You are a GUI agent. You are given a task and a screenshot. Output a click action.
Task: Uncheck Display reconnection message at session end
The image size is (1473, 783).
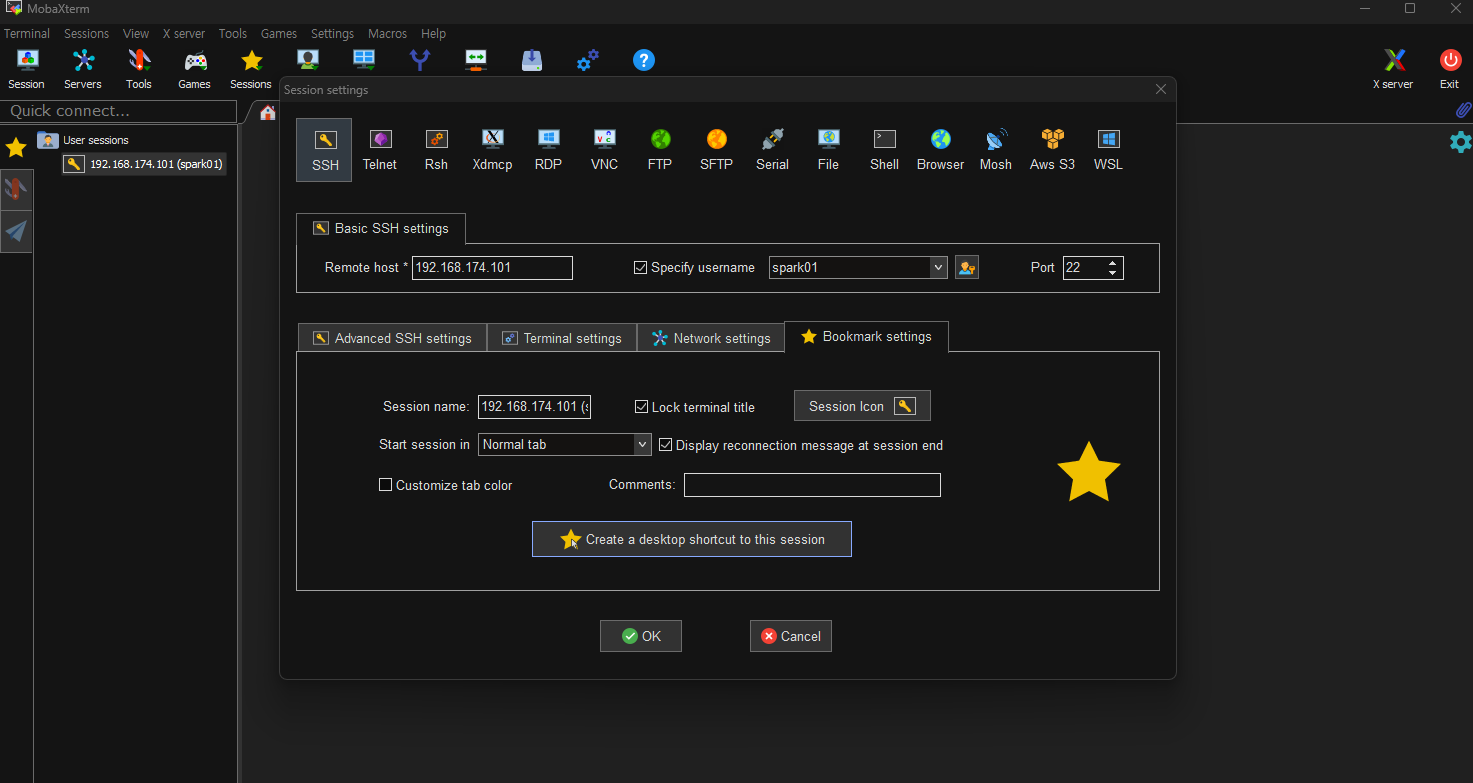(x=666, y=445)
